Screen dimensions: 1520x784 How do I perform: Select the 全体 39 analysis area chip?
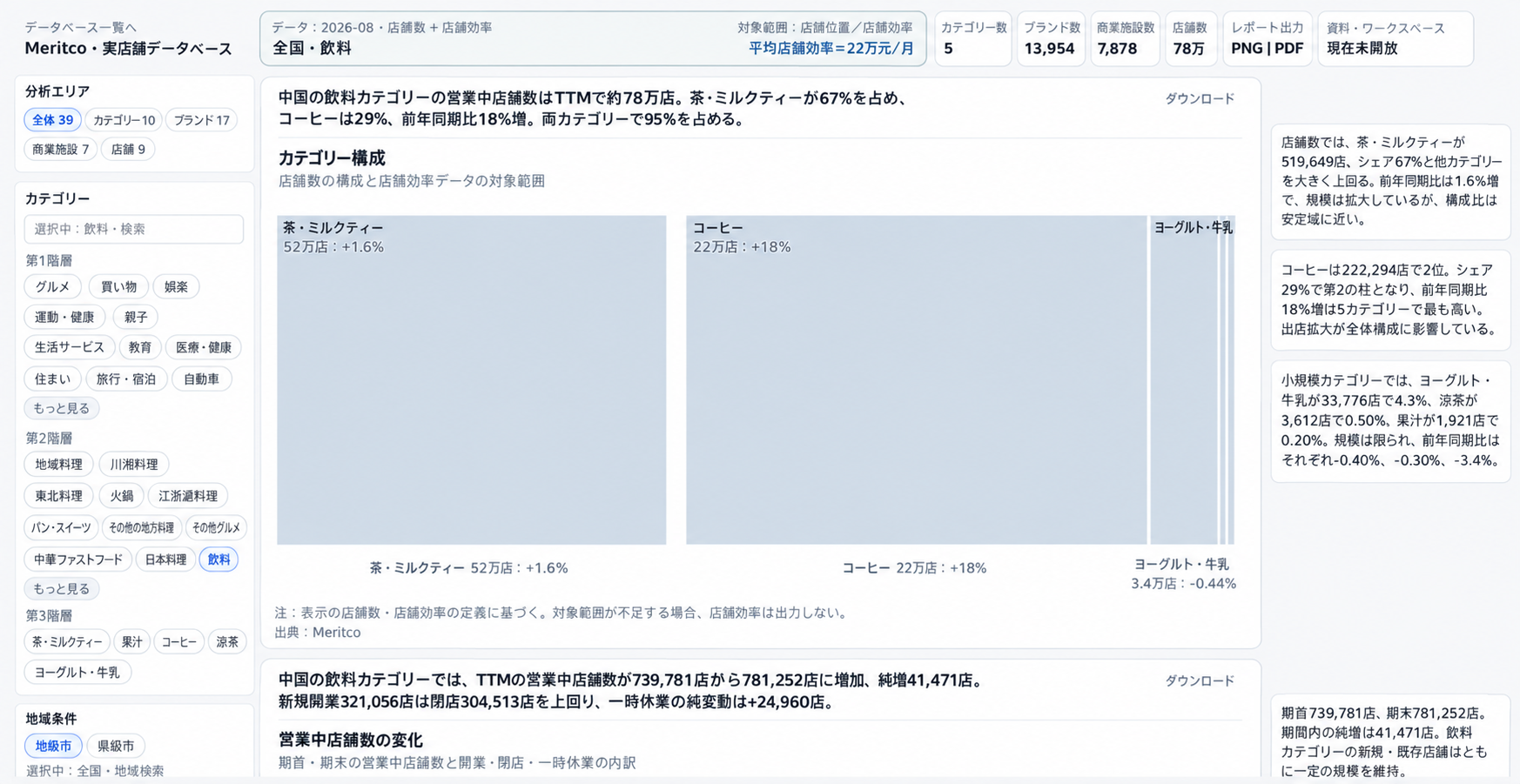tap(52, 120)
